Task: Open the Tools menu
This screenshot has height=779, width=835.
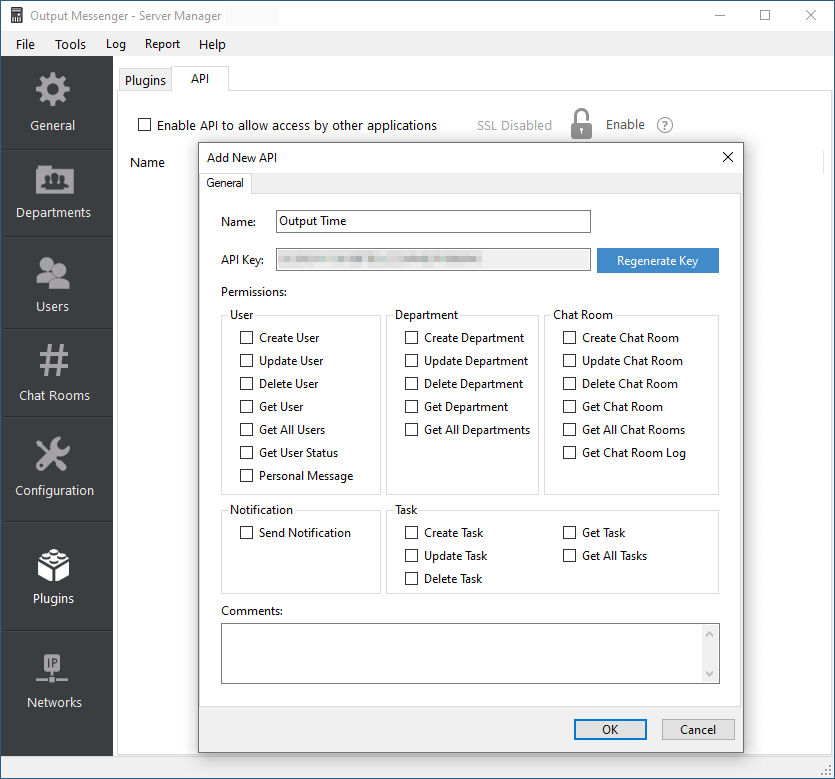Action: [x=70, y=44]
